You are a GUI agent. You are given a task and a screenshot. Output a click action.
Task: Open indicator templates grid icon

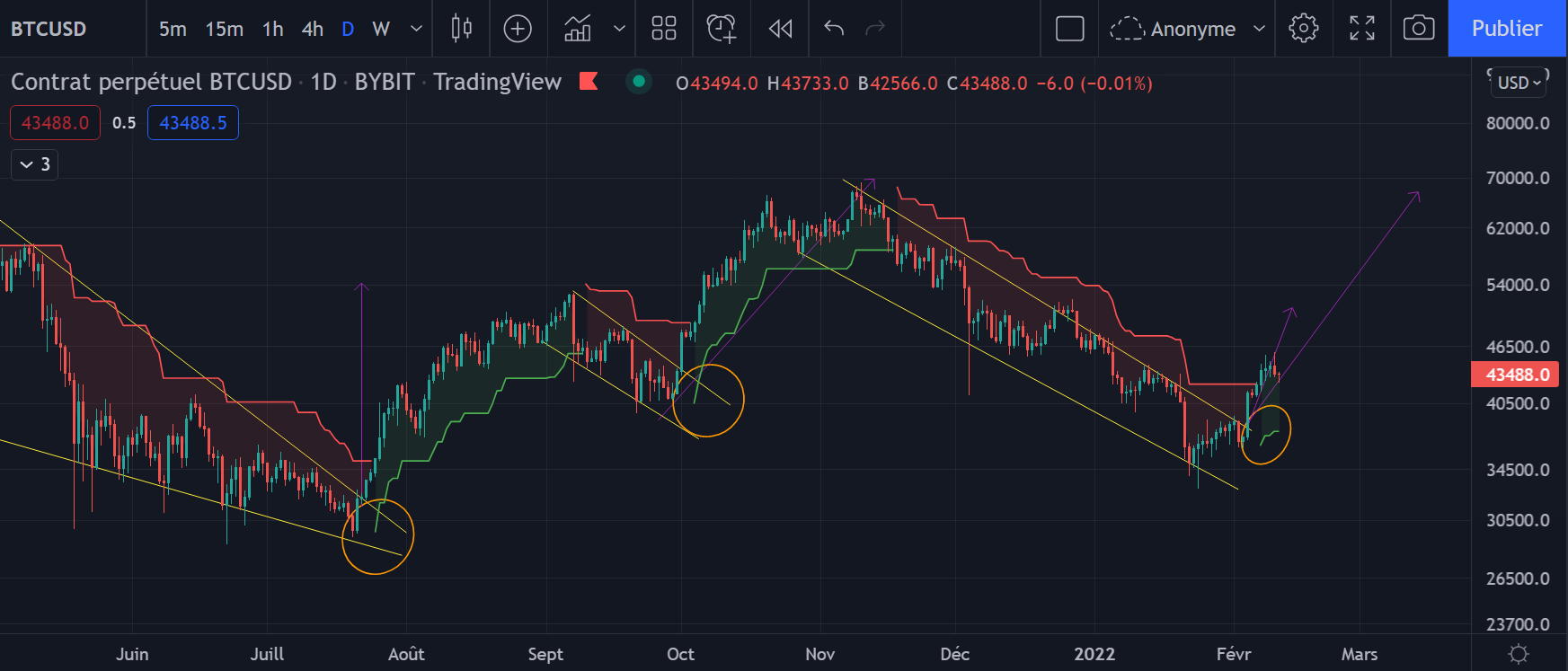(664, 29)
